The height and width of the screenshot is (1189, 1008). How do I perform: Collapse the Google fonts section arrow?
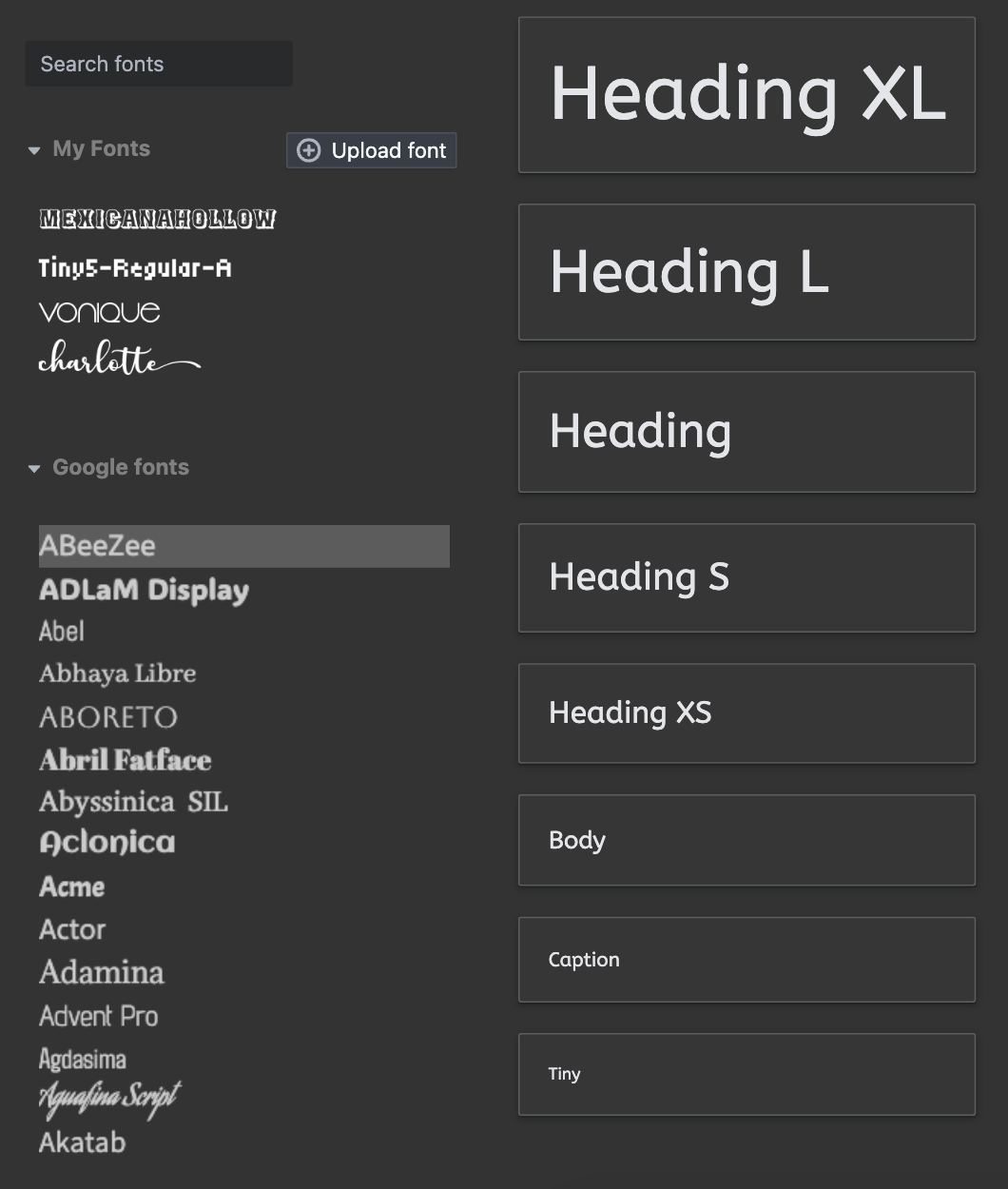tap(34, 468)
